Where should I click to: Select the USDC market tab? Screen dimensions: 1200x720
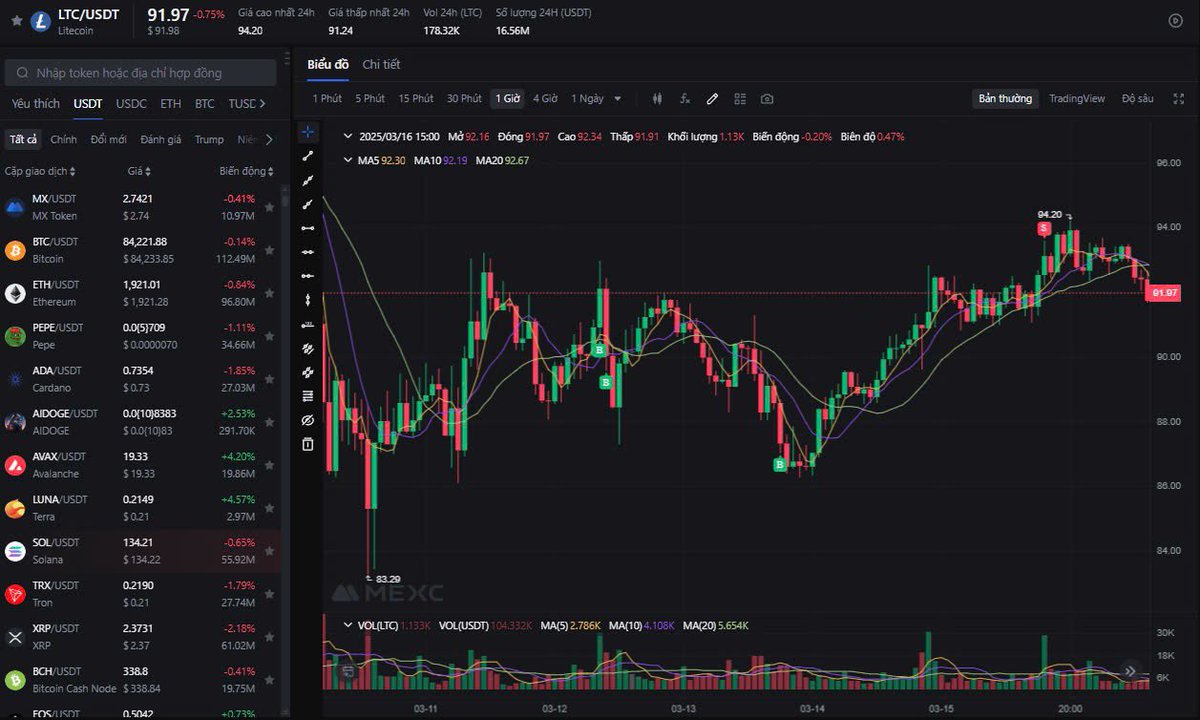click(131, 103)
